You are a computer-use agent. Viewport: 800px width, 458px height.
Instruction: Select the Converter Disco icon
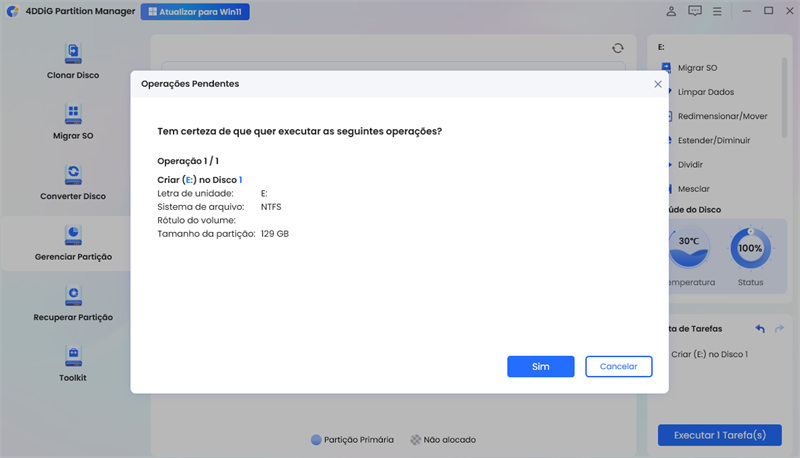click(73, 173)
